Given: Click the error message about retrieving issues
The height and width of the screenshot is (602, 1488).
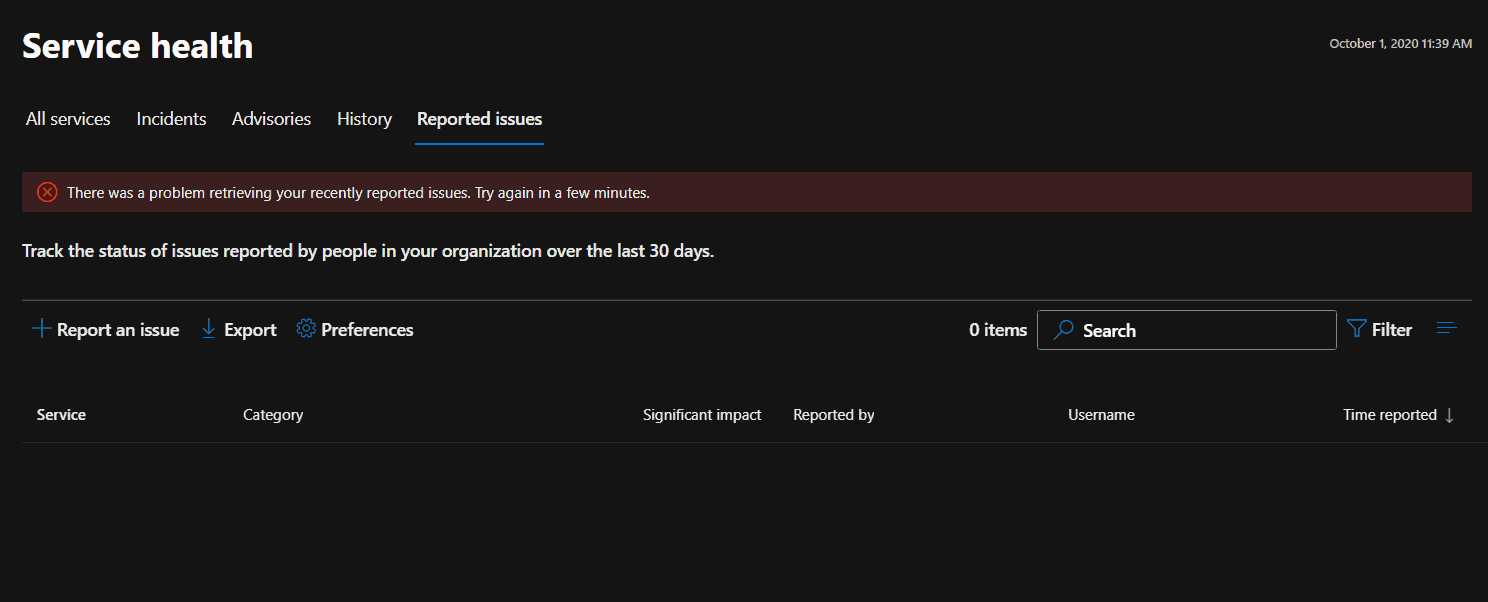Looking at the screenshot, I should click(358, 192).
